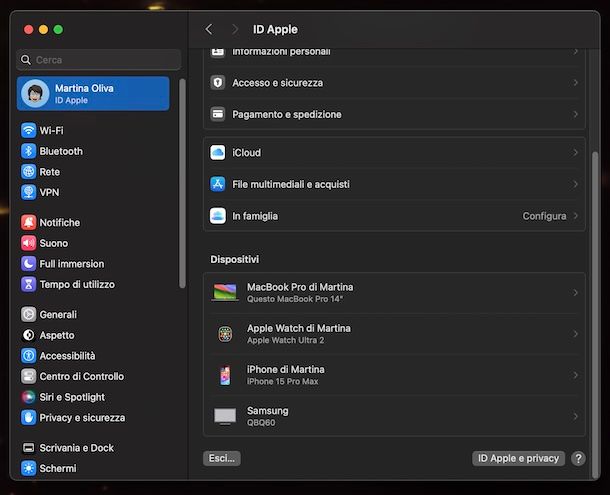Click "QBQ60" model text
The width and height of the screenshot is (610, 495).
pyautogui.click(x=261, y=423)
